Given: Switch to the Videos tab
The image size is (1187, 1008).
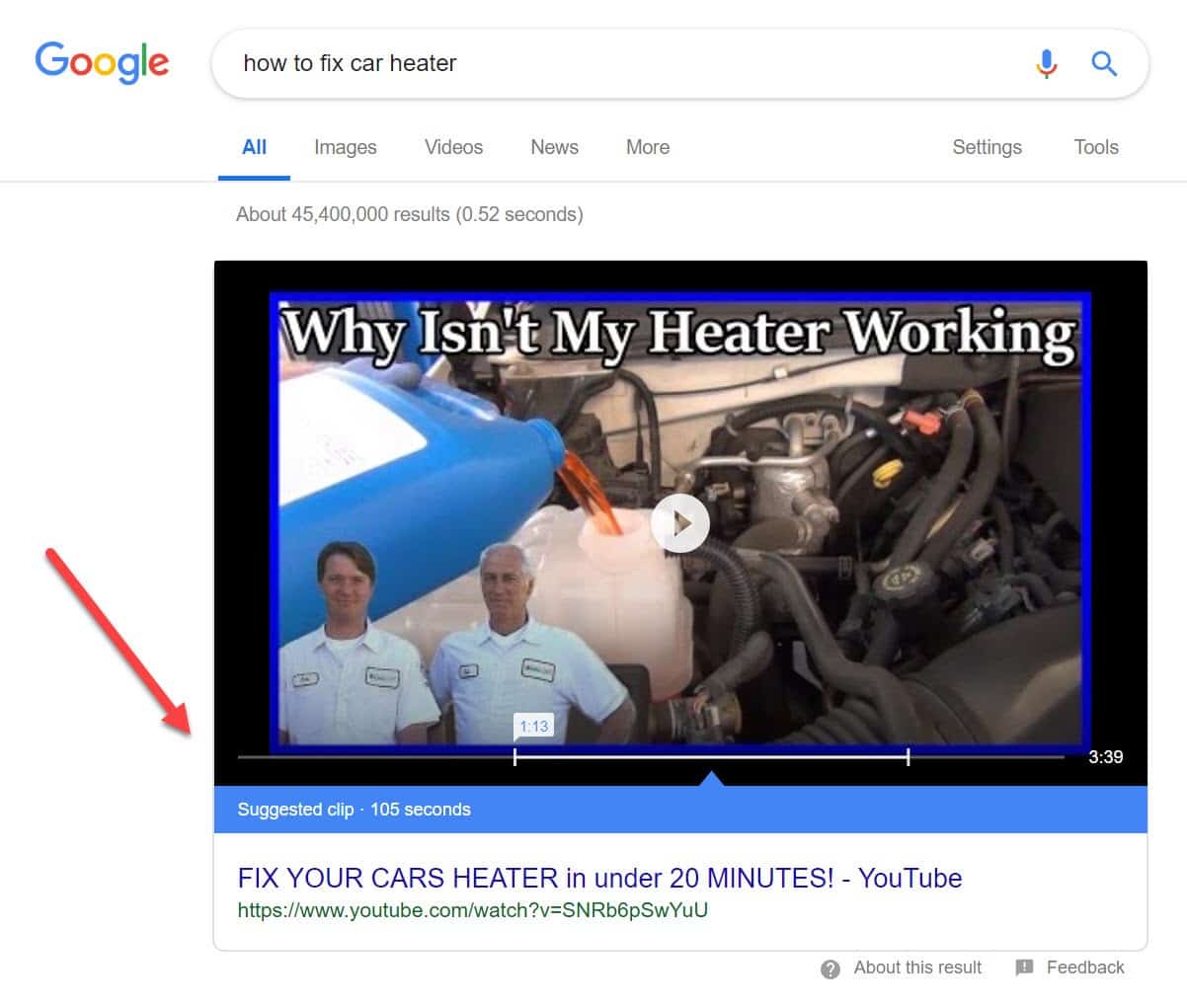Looking at the screenshot, I should (x=453, y=147).
